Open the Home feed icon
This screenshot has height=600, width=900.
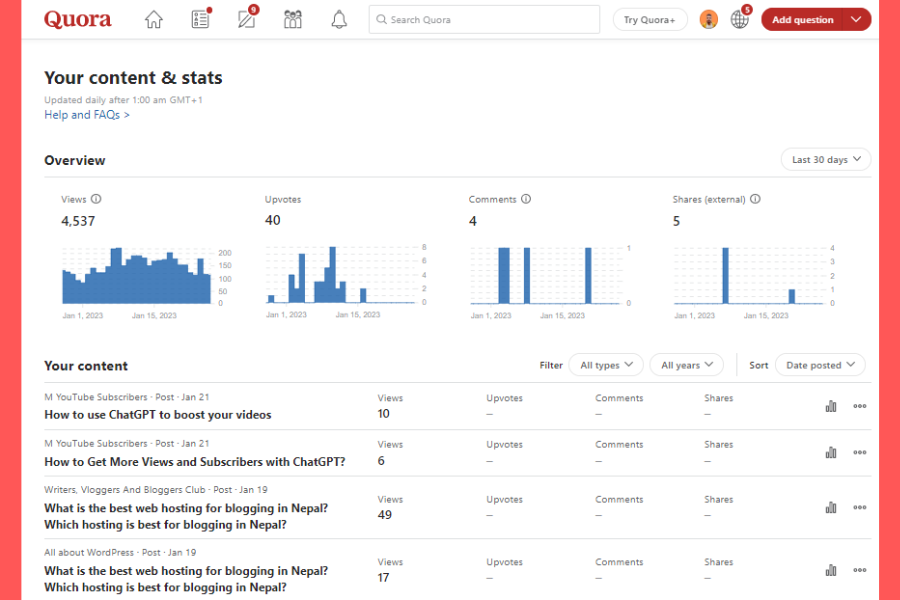point(153,20)
